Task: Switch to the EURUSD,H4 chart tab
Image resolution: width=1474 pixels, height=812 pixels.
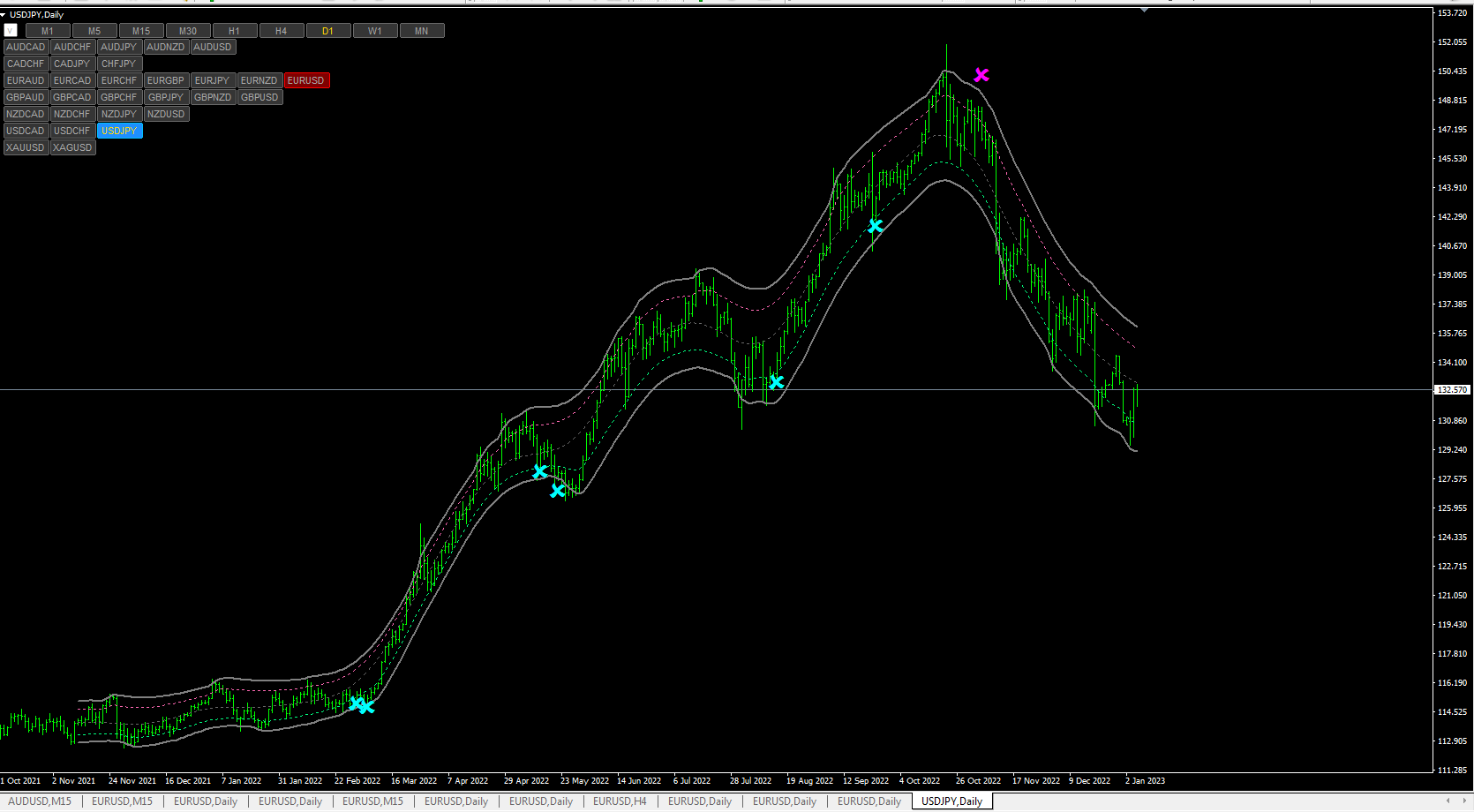Action: click(x=620, y=801)
